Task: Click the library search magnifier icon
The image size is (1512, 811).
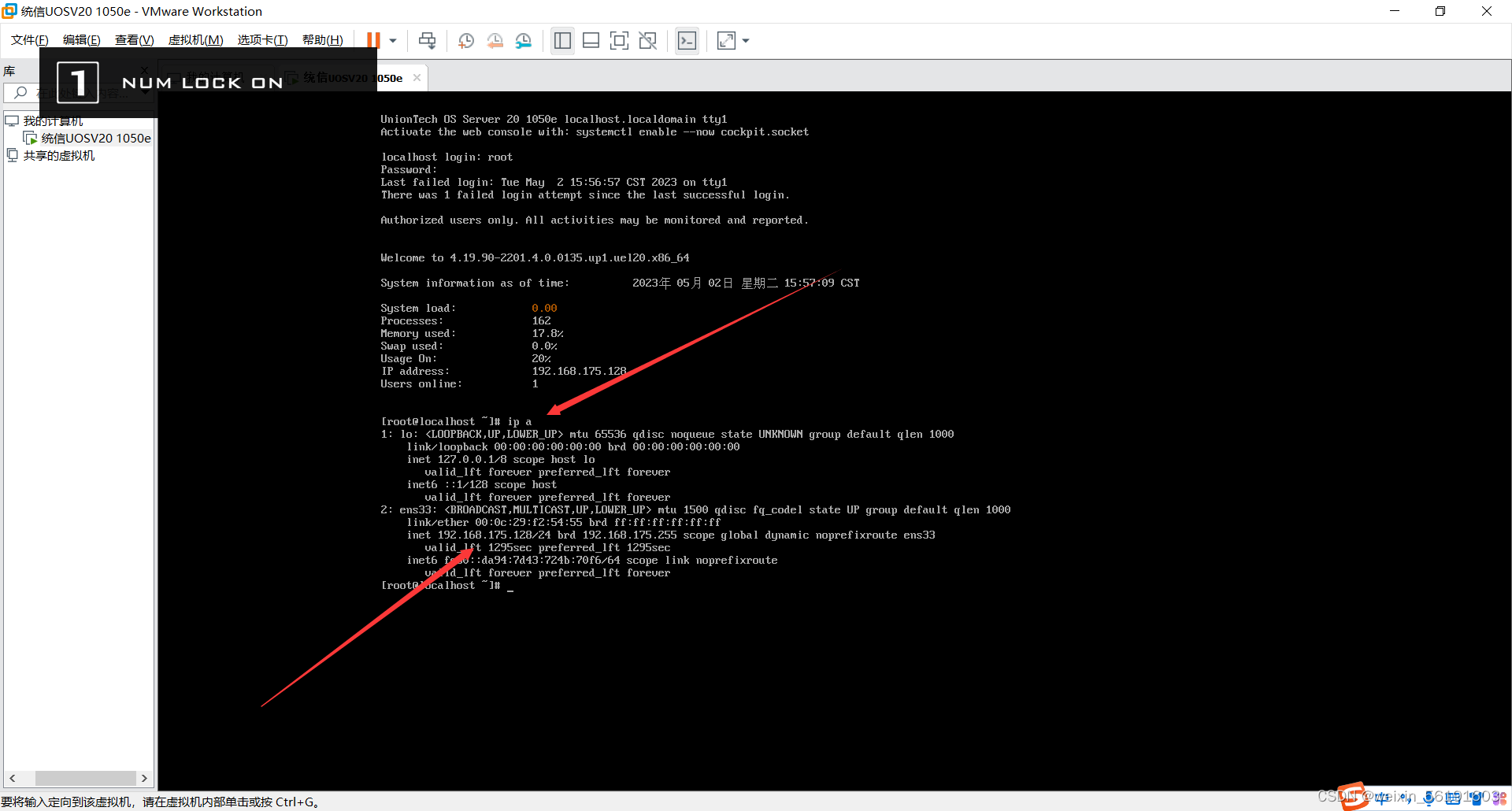Action: pyautogui.click(x=21, y=93)
